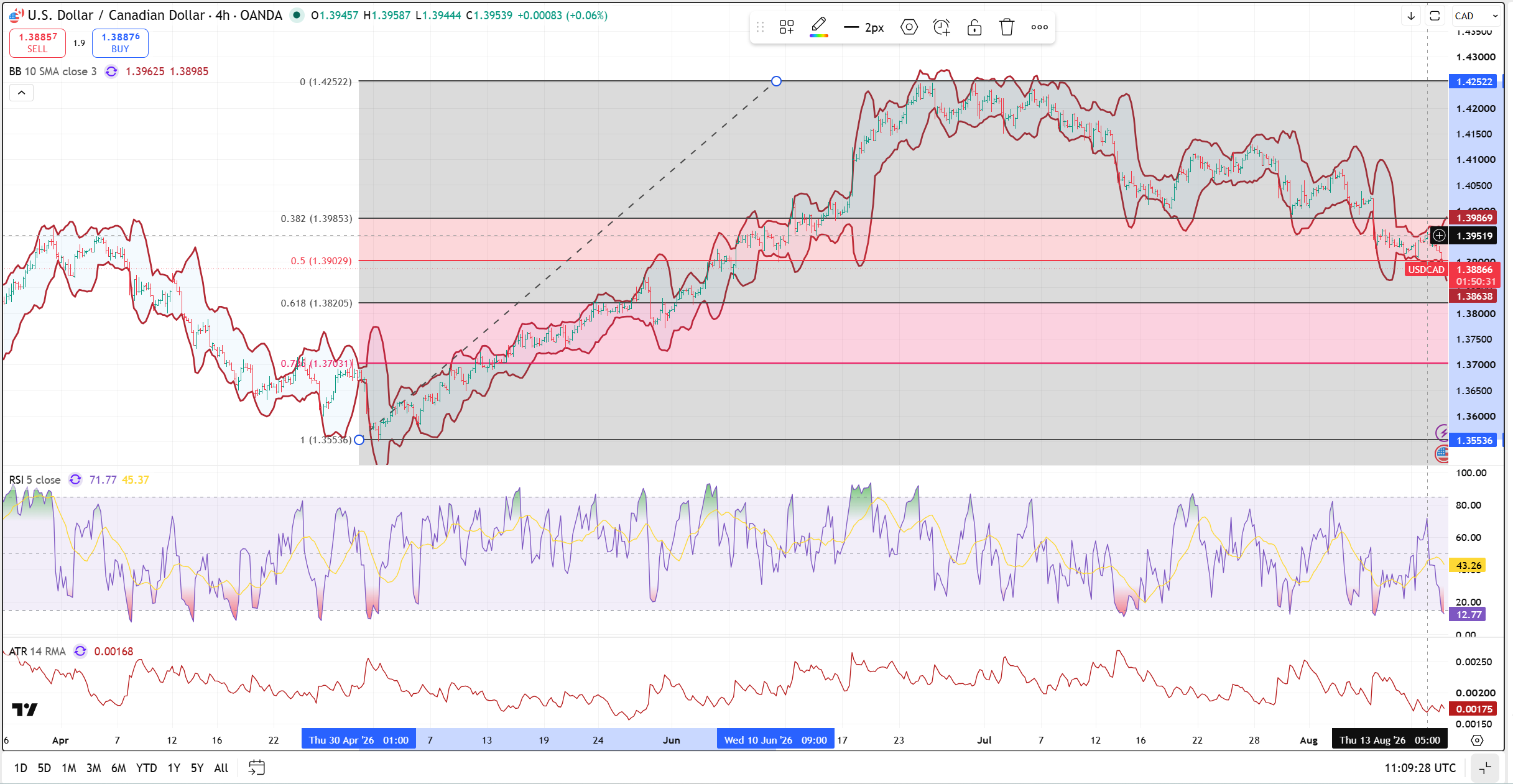Select the ATR 14 RMA legend
Image resolution: width=1513 pixels, height=784 pixels.
click(37, 652)
